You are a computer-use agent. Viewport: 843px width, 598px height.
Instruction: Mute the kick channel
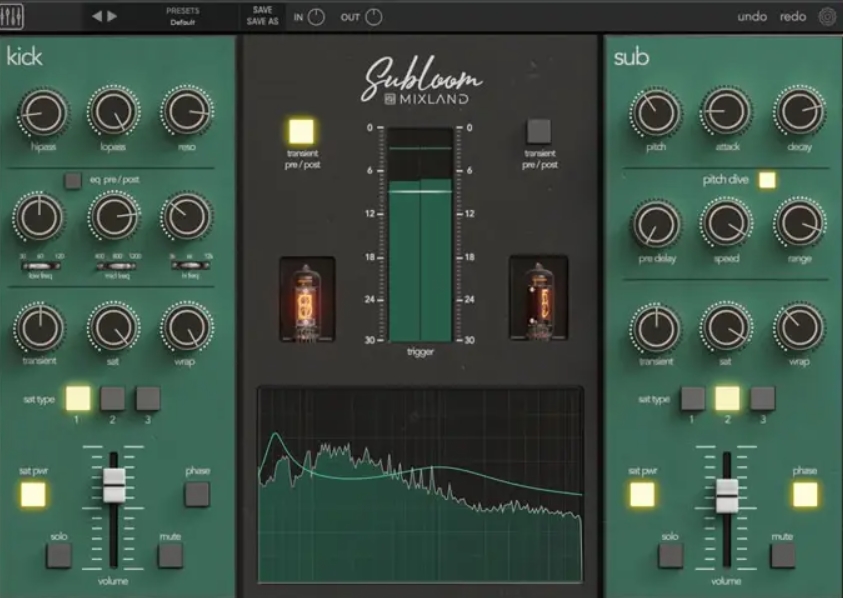coord(170,556)
